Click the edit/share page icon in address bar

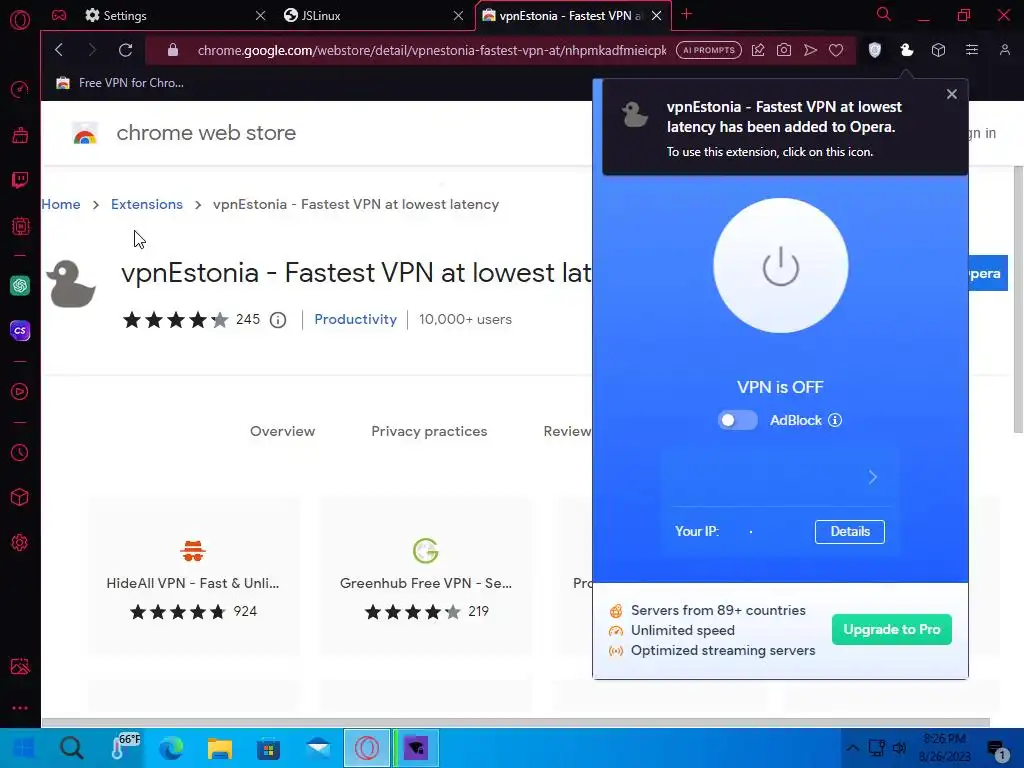pos(758,50)
